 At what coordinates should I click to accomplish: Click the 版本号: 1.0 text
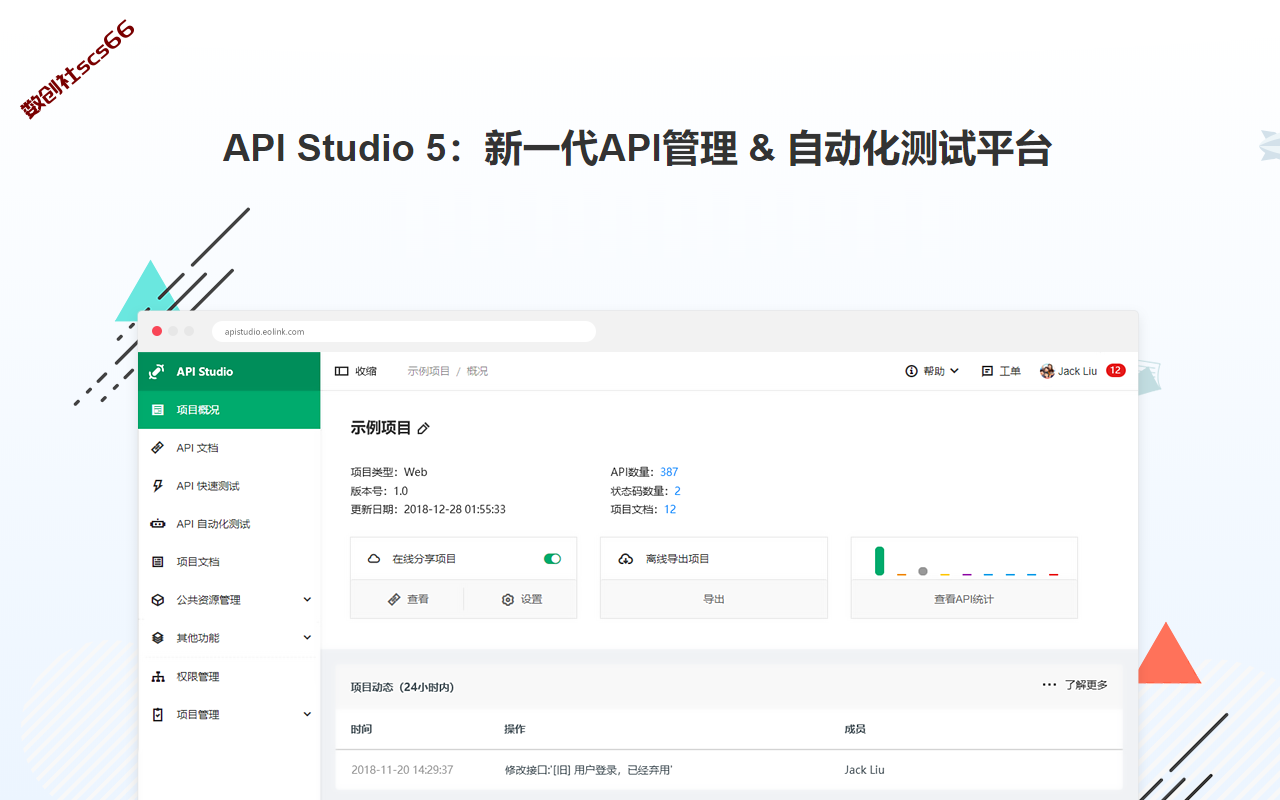[x=379, y=491]
